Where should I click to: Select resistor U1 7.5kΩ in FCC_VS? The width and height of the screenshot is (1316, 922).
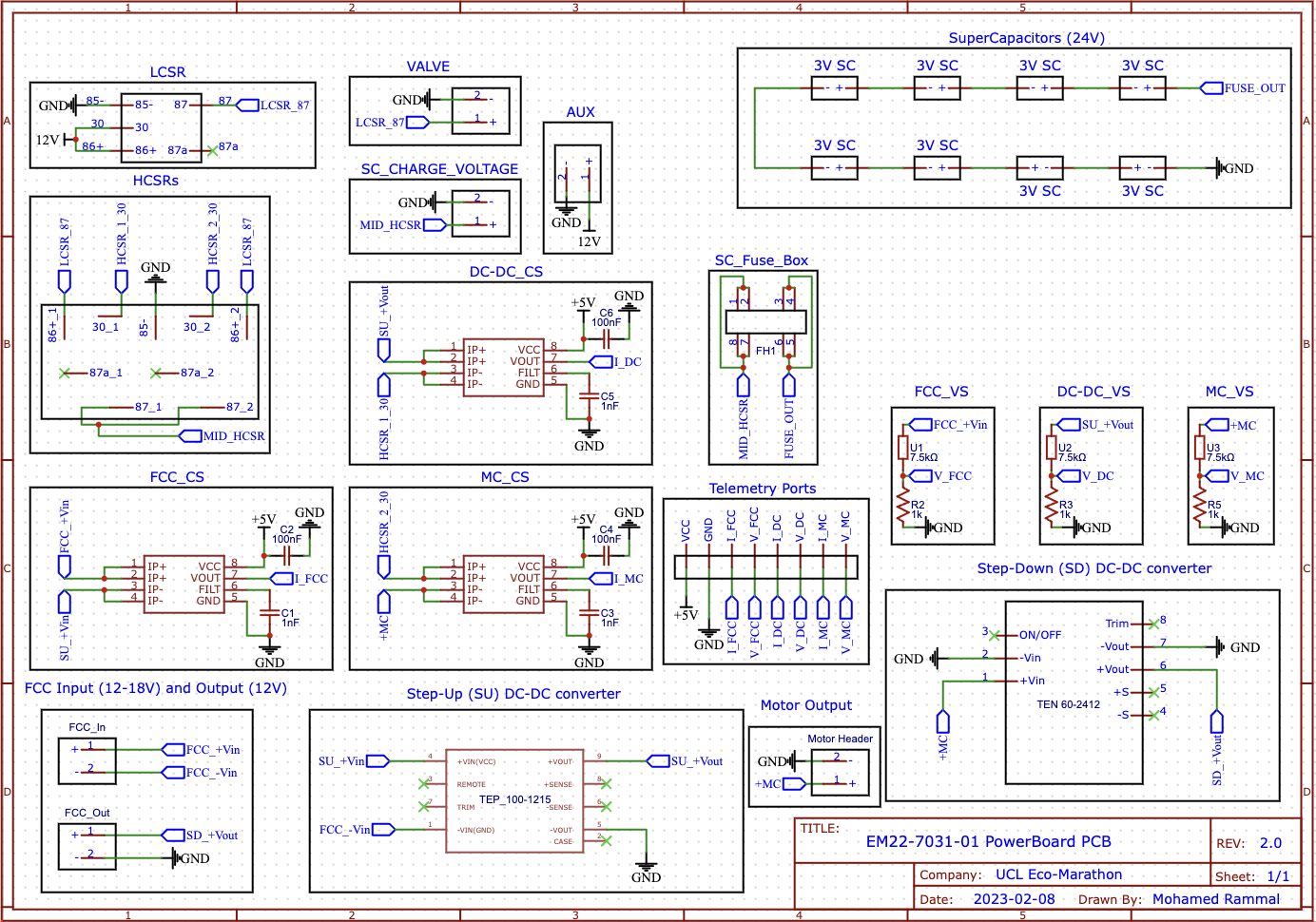click(x=903, y=449)
